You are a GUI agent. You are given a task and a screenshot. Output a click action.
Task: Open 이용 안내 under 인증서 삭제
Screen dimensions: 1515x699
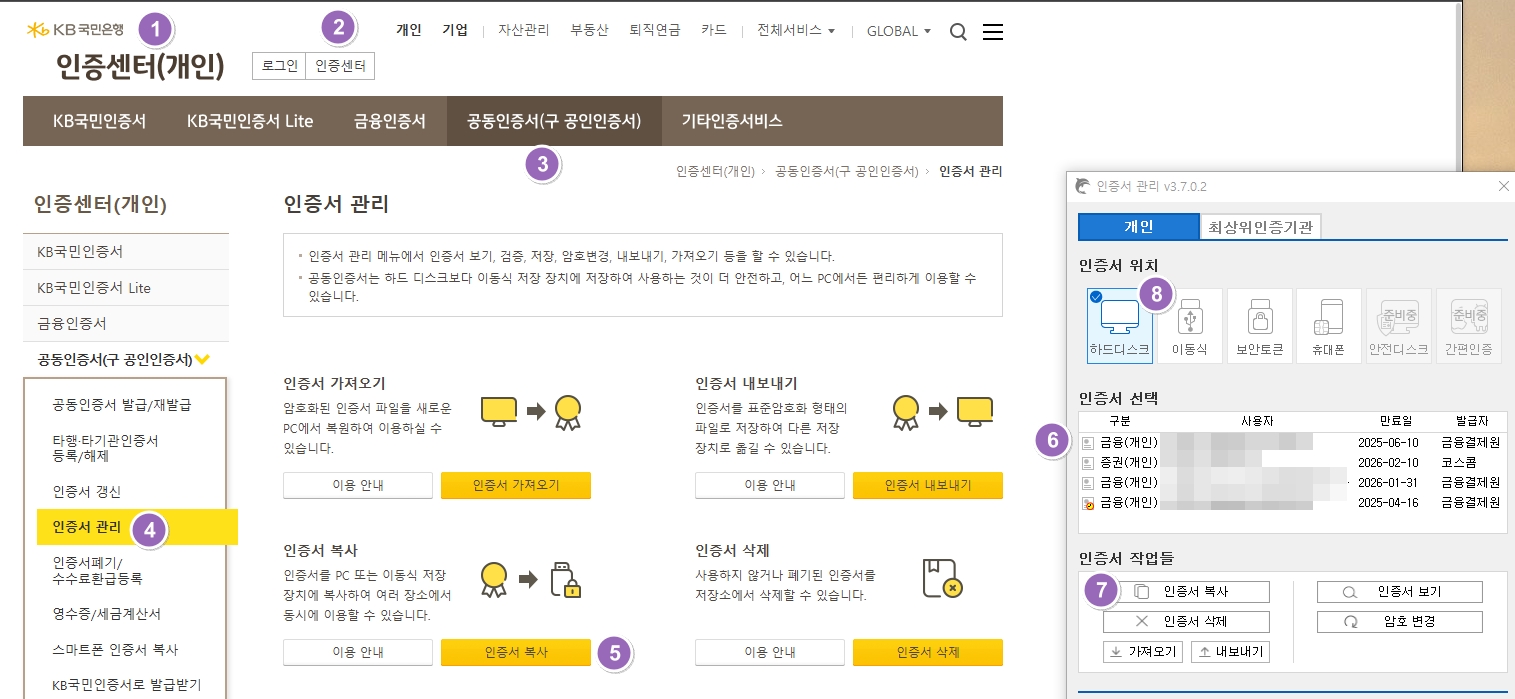(x=770, y=652)
